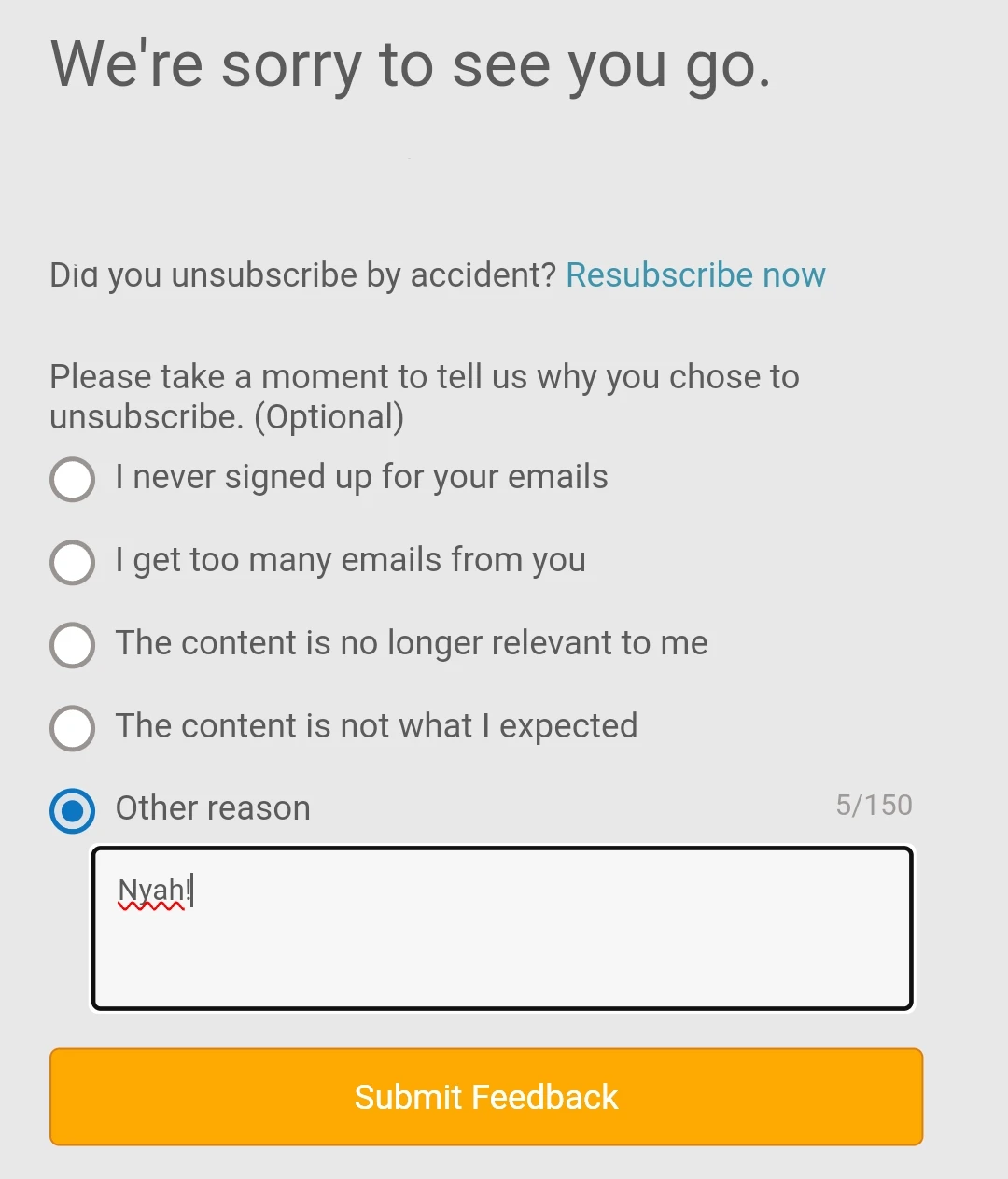
Task: Click the label text 'I get too many emails from you'
Action: (350, 560)
